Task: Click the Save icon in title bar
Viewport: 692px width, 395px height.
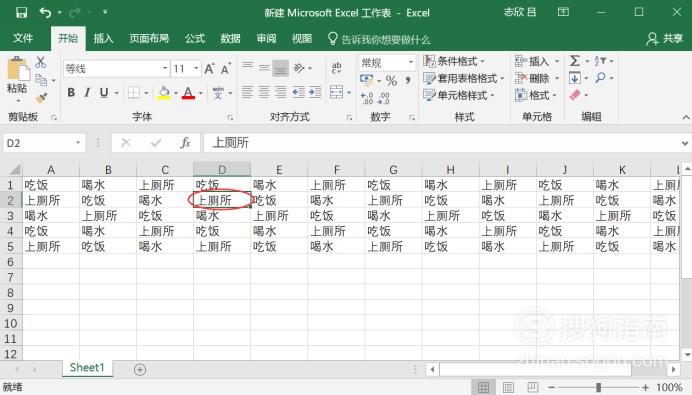Action: [x=21, y=12]
